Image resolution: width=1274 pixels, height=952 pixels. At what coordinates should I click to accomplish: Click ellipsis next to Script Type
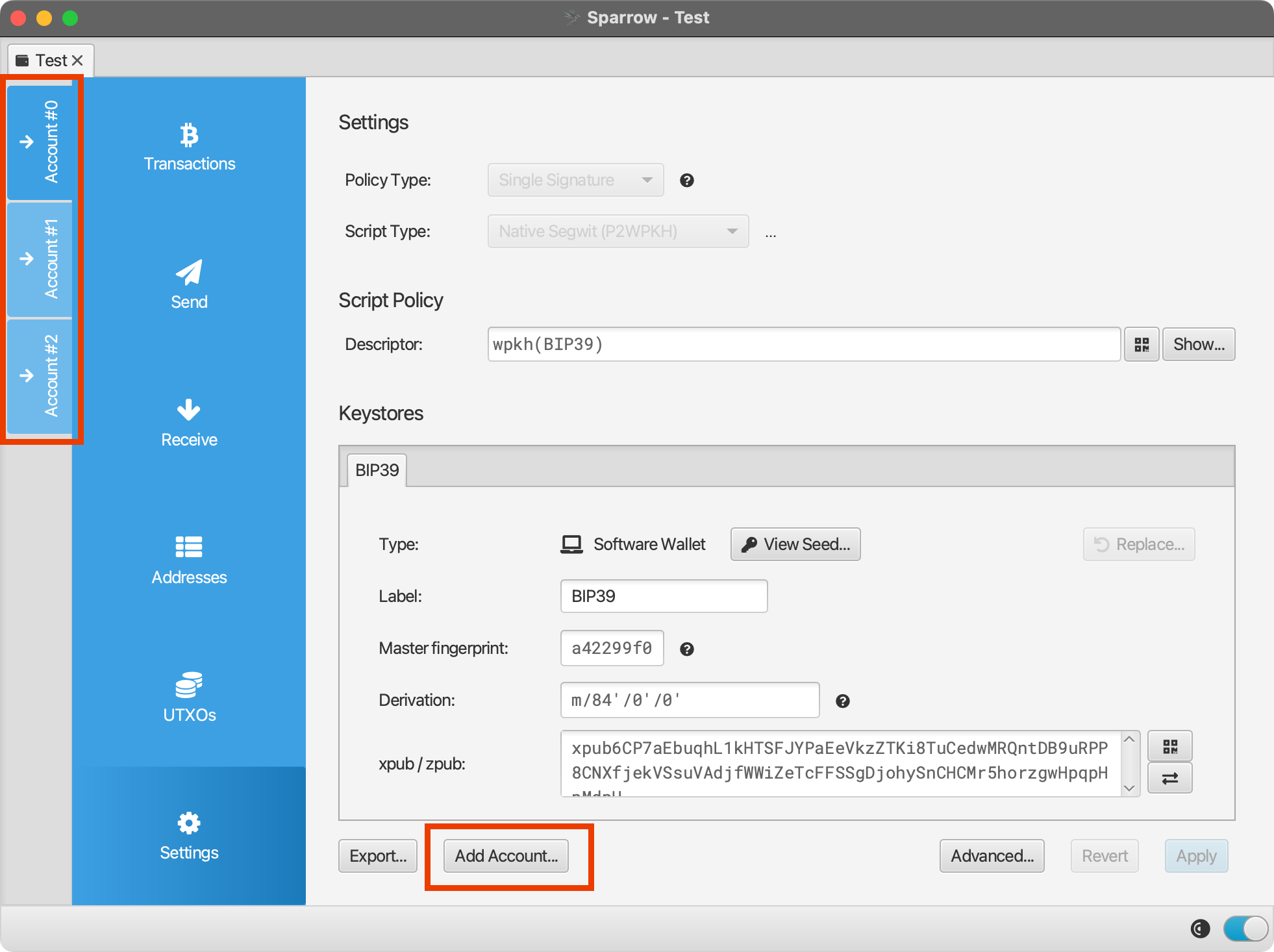(x=771, y=234)
